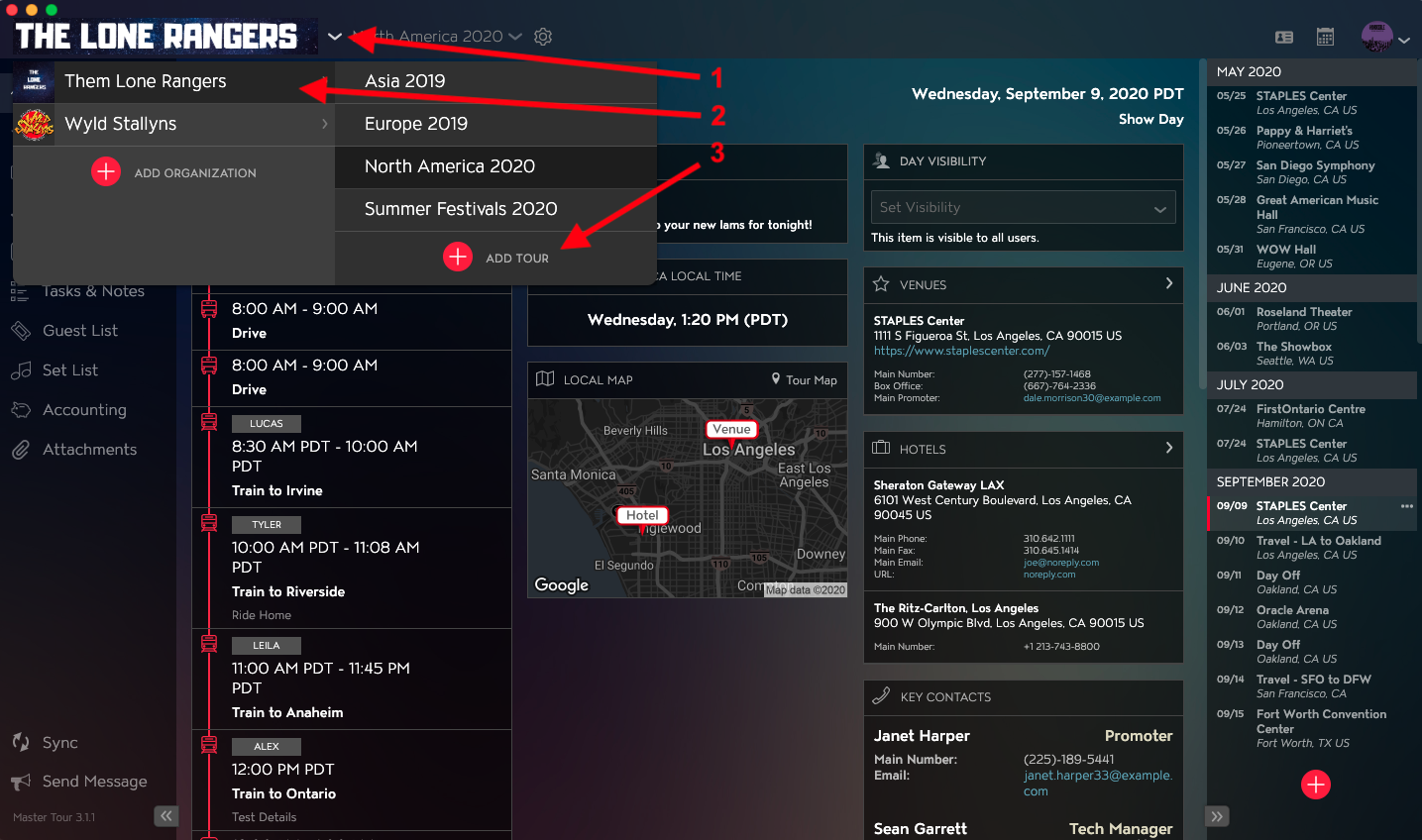Click the Wyld Stallyns organization logo
The height and width of the screenshot is (840, 1422).
click(34, 125)
